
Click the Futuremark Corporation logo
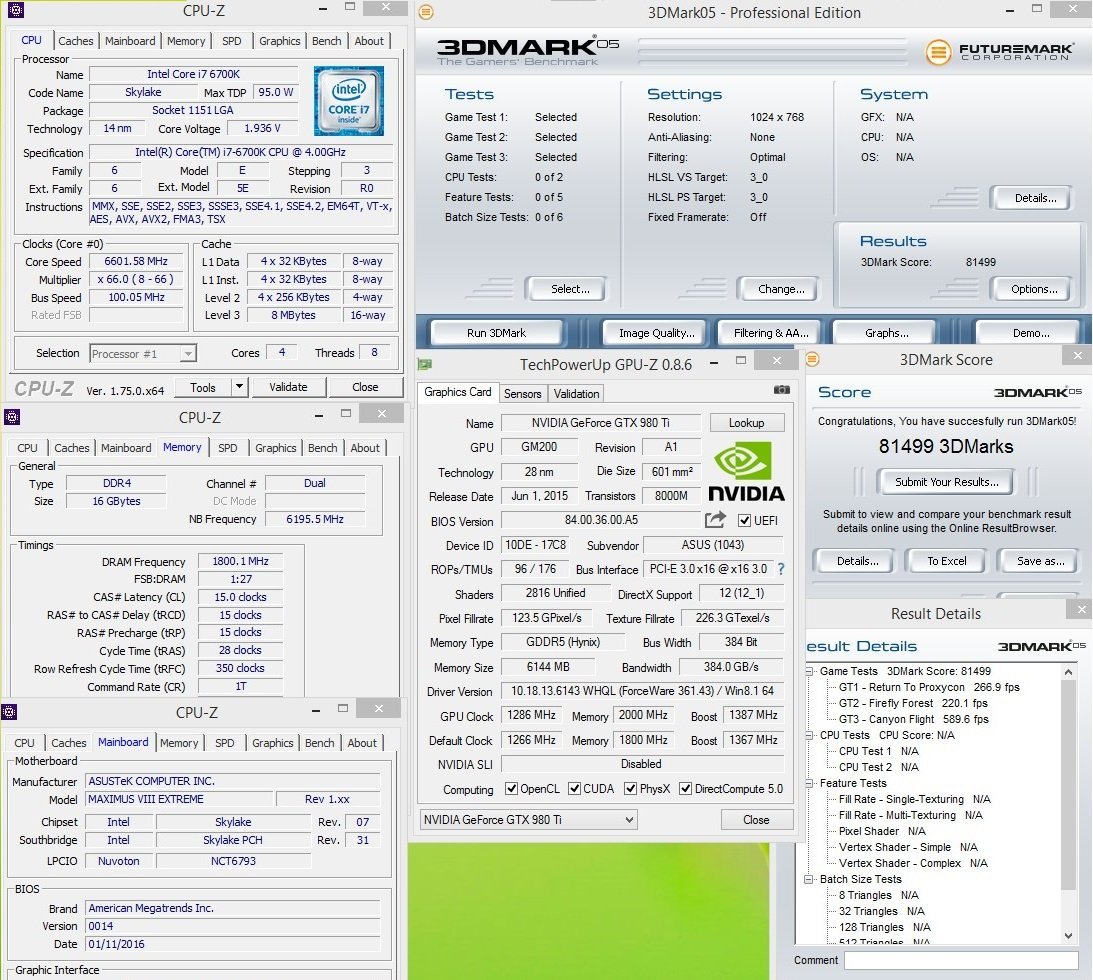[999, 52]
